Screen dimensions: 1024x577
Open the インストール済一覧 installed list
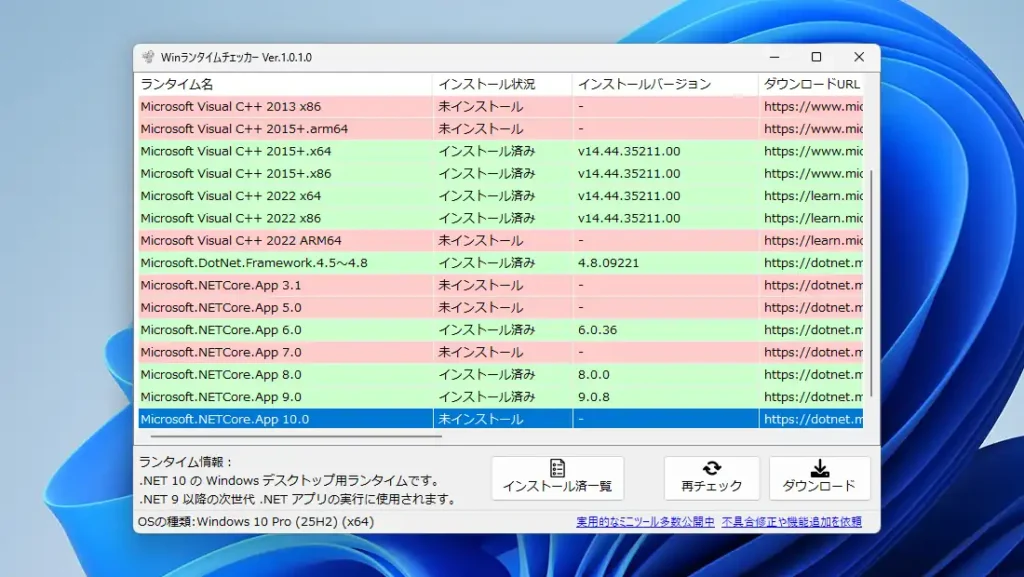(556, 478)
